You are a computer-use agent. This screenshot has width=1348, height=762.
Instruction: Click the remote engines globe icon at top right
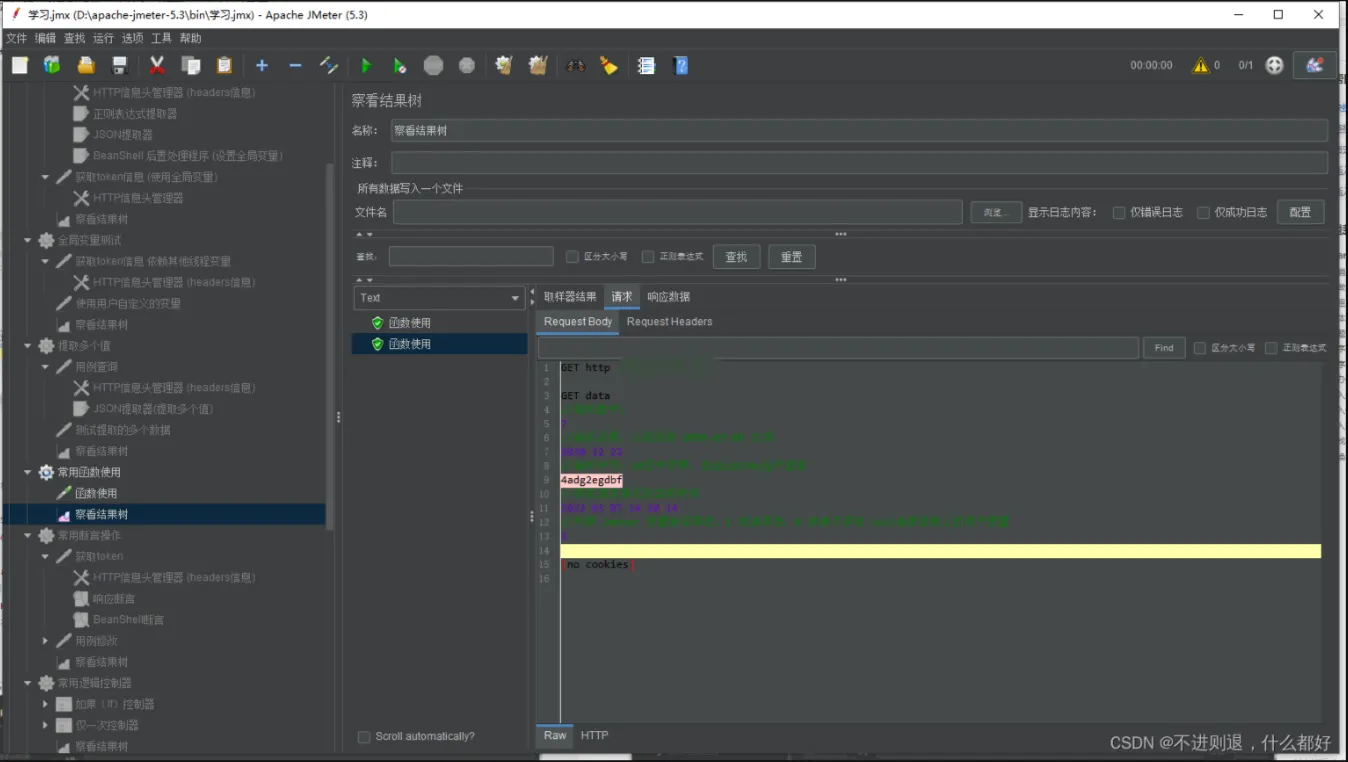click(x=1274, y=65)
